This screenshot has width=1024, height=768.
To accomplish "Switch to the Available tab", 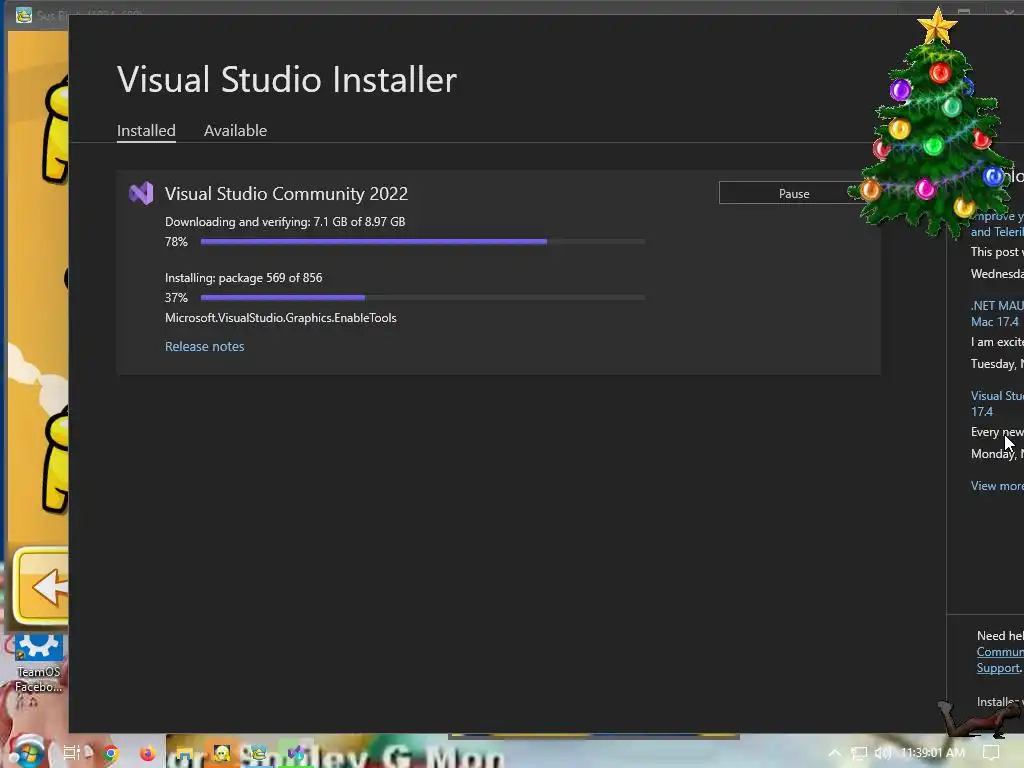I will point(235,131).
